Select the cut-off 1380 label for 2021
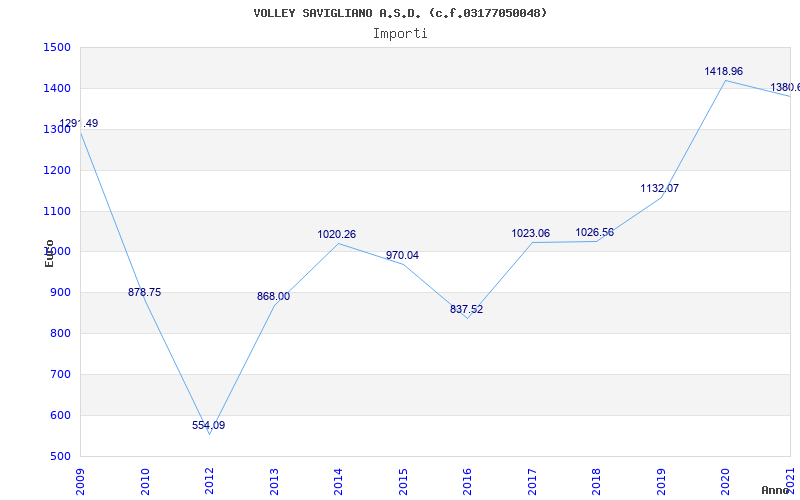Viewport: 800px width, 500px height. (785, 88)
